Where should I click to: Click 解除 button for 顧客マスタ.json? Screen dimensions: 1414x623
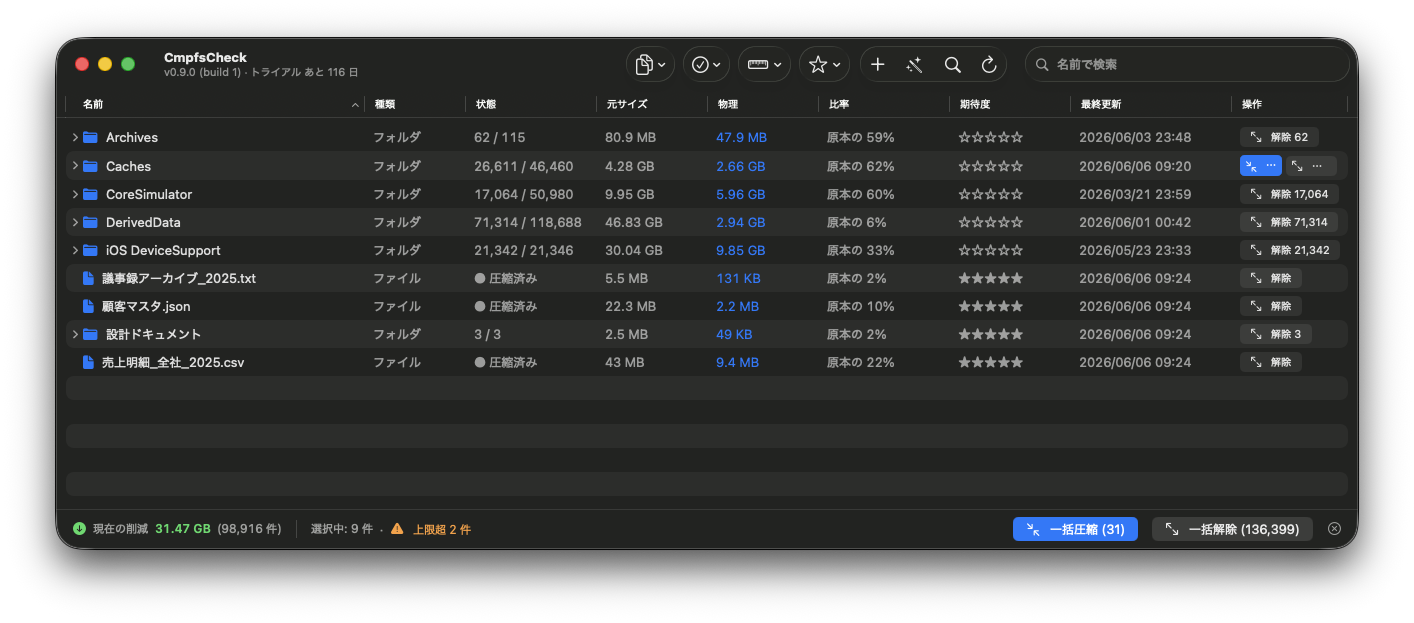[x=1271, y=306]
